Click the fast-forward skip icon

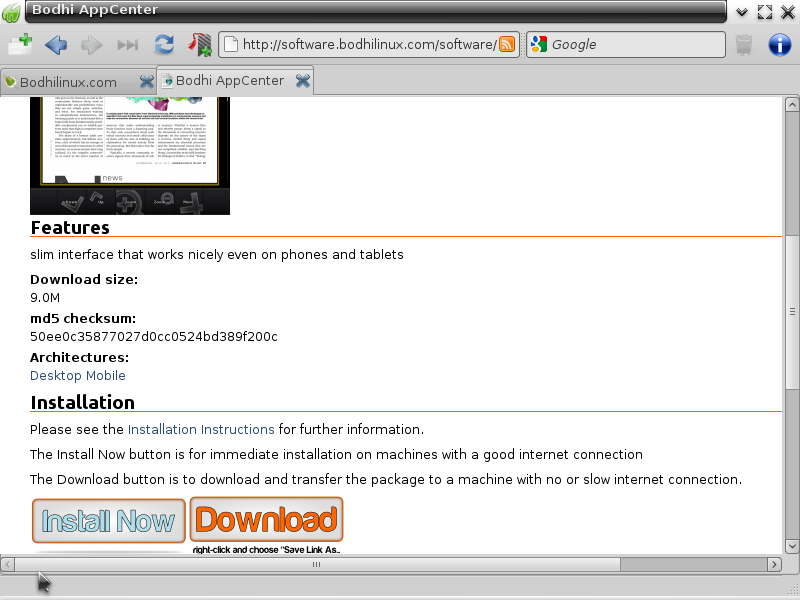click(x=128, y=45)
